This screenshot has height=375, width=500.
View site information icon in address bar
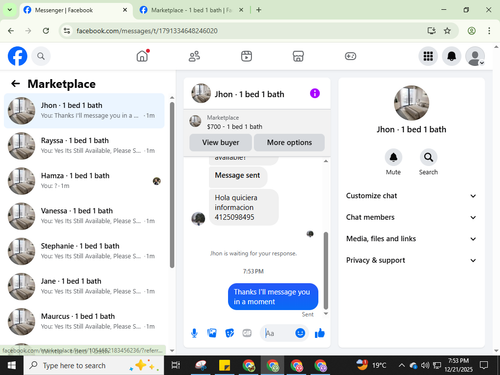click(67, 31)
